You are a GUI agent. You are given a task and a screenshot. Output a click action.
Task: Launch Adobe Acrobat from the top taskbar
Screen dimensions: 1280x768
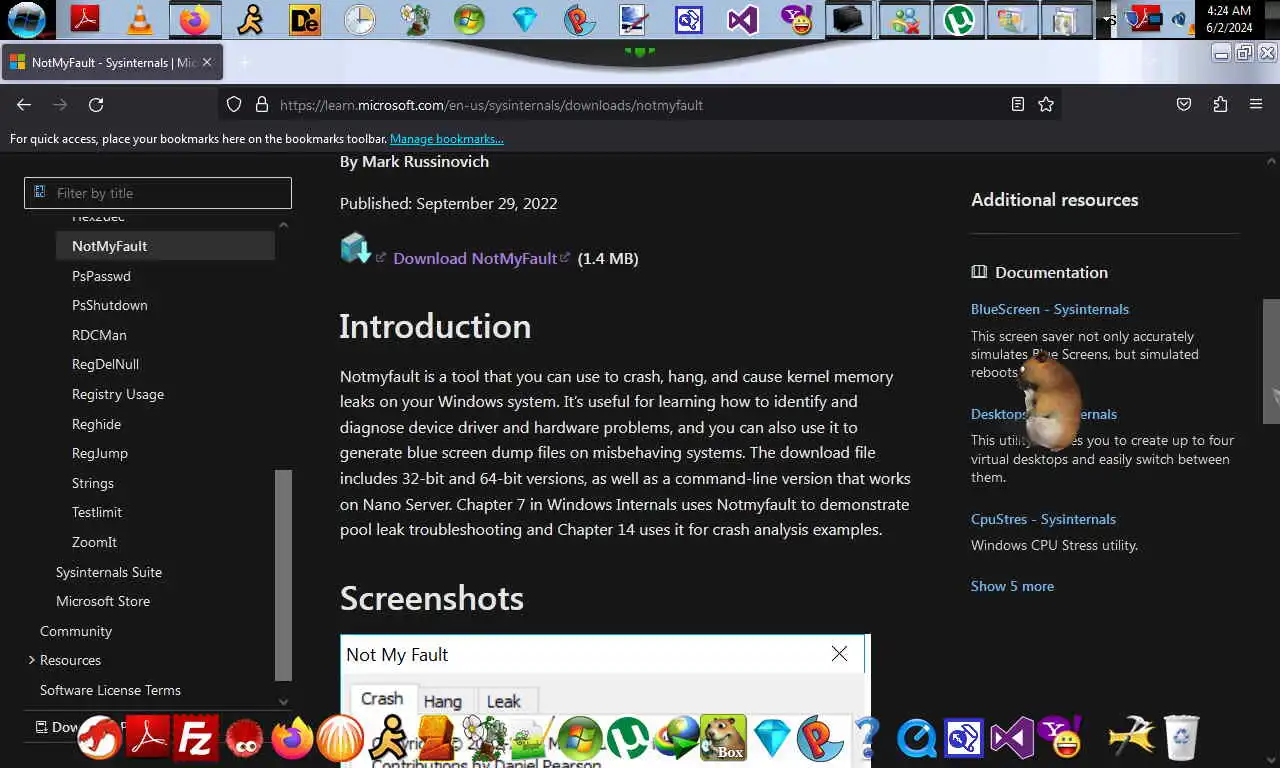[85, 19]
